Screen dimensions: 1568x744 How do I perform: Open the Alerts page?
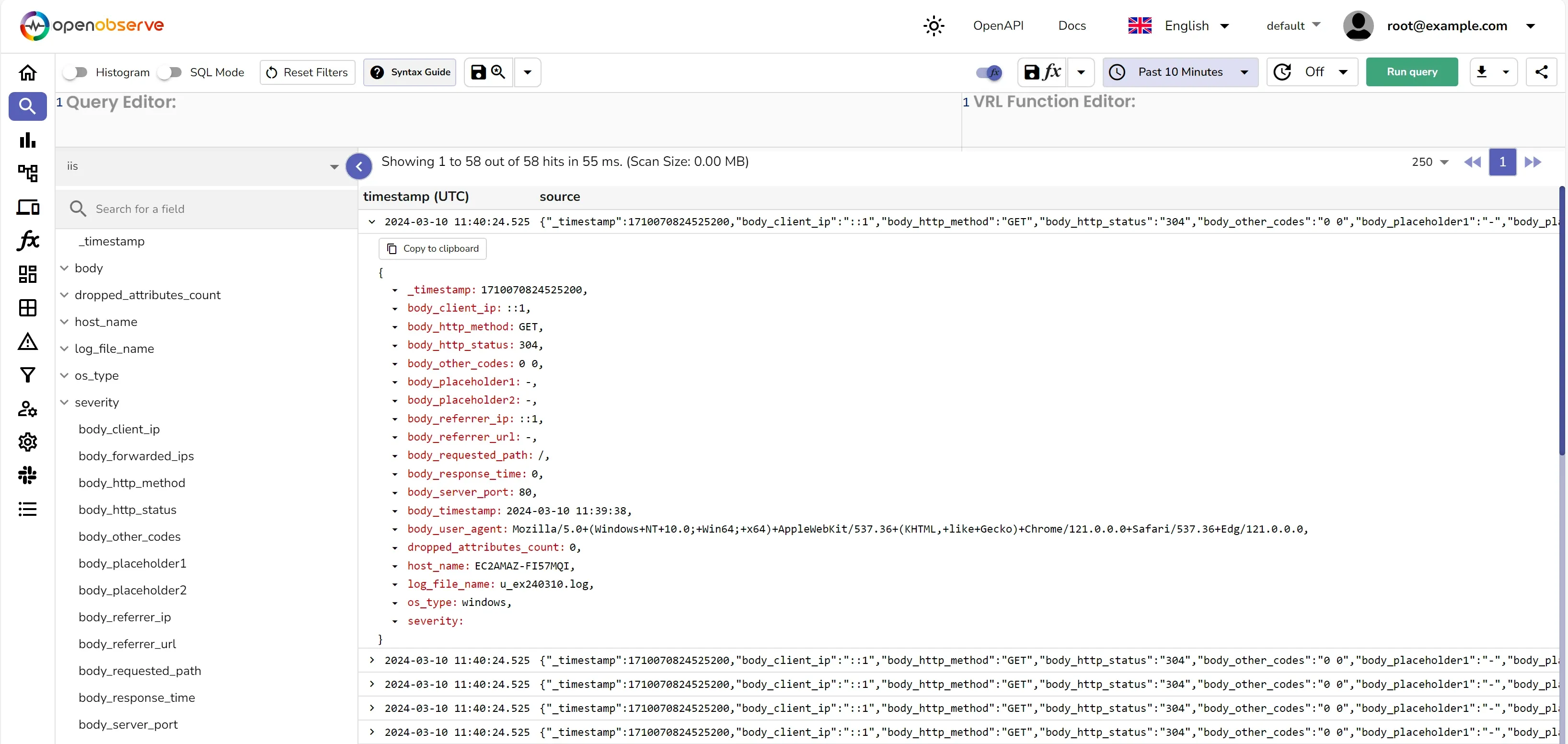[27, 341]
